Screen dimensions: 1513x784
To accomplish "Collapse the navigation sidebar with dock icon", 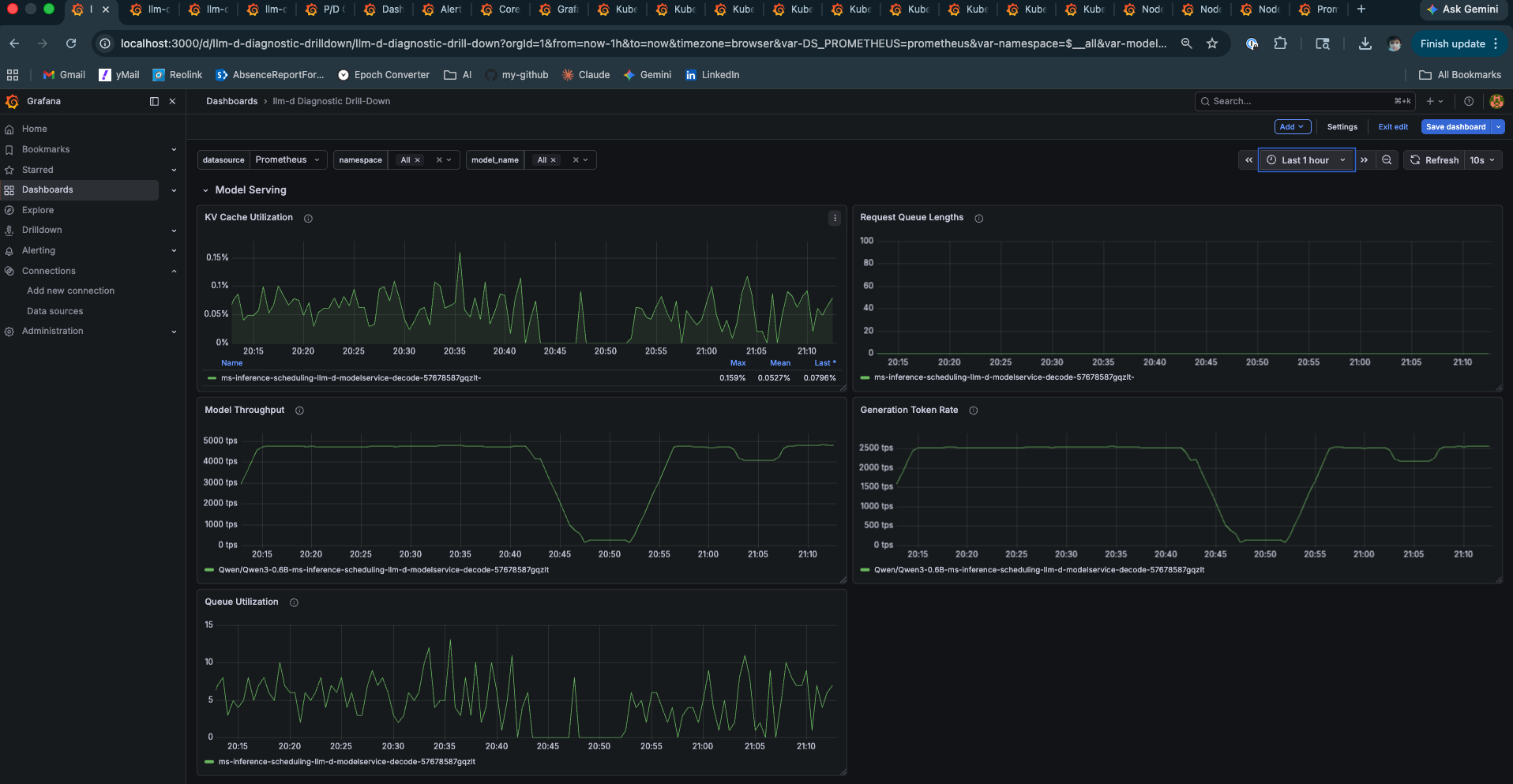I will [154, 101].
